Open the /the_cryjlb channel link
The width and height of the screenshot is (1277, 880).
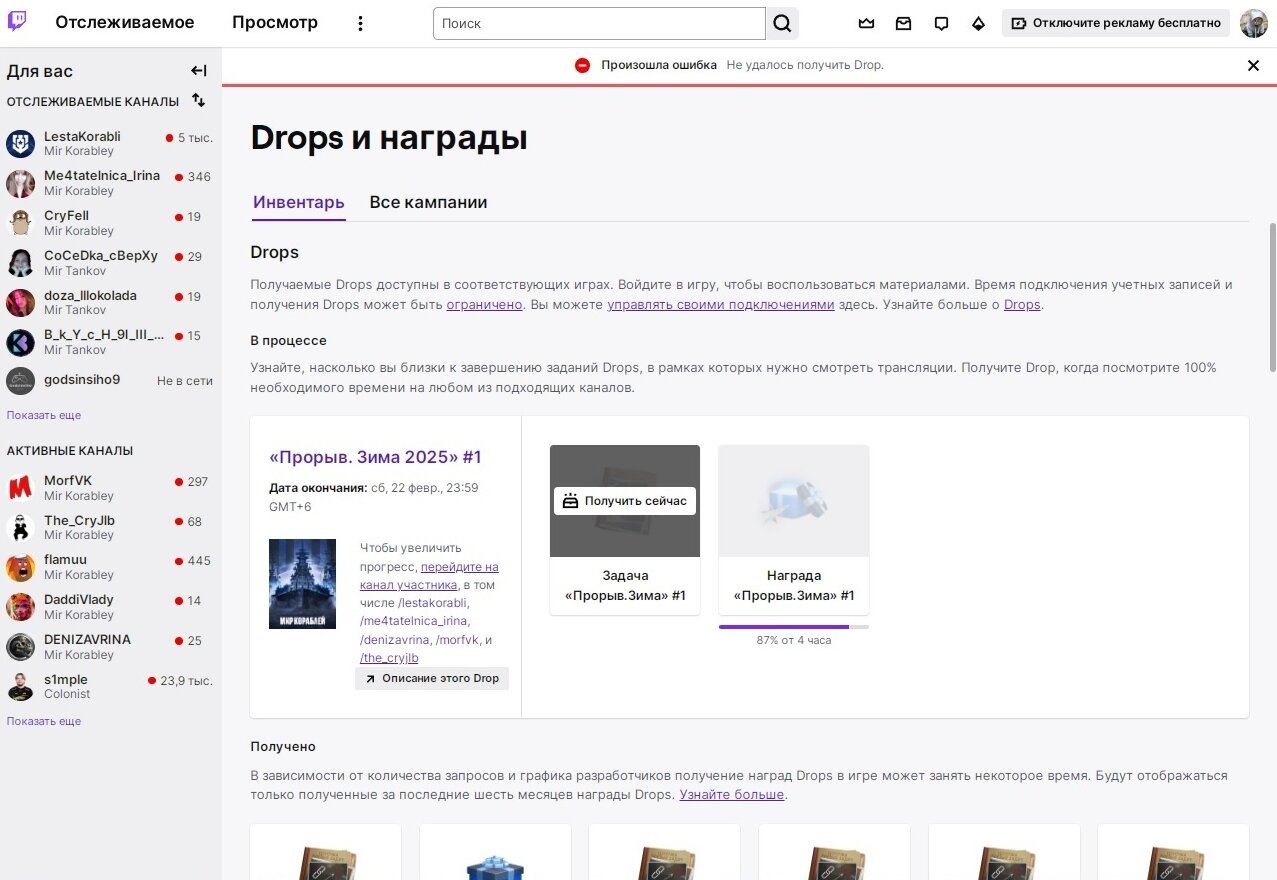tap(389, 657)
